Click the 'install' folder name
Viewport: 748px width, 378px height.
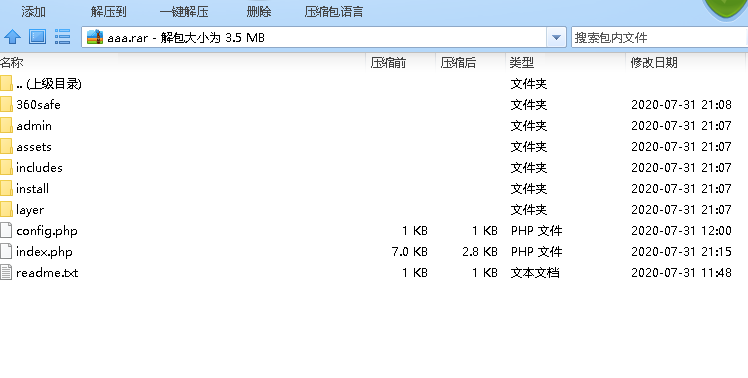(32, 189)
